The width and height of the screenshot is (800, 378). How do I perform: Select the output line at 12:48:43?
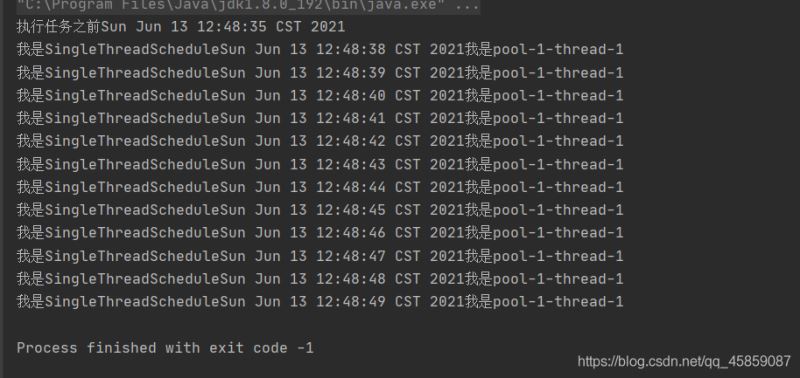tap(320, 164)
